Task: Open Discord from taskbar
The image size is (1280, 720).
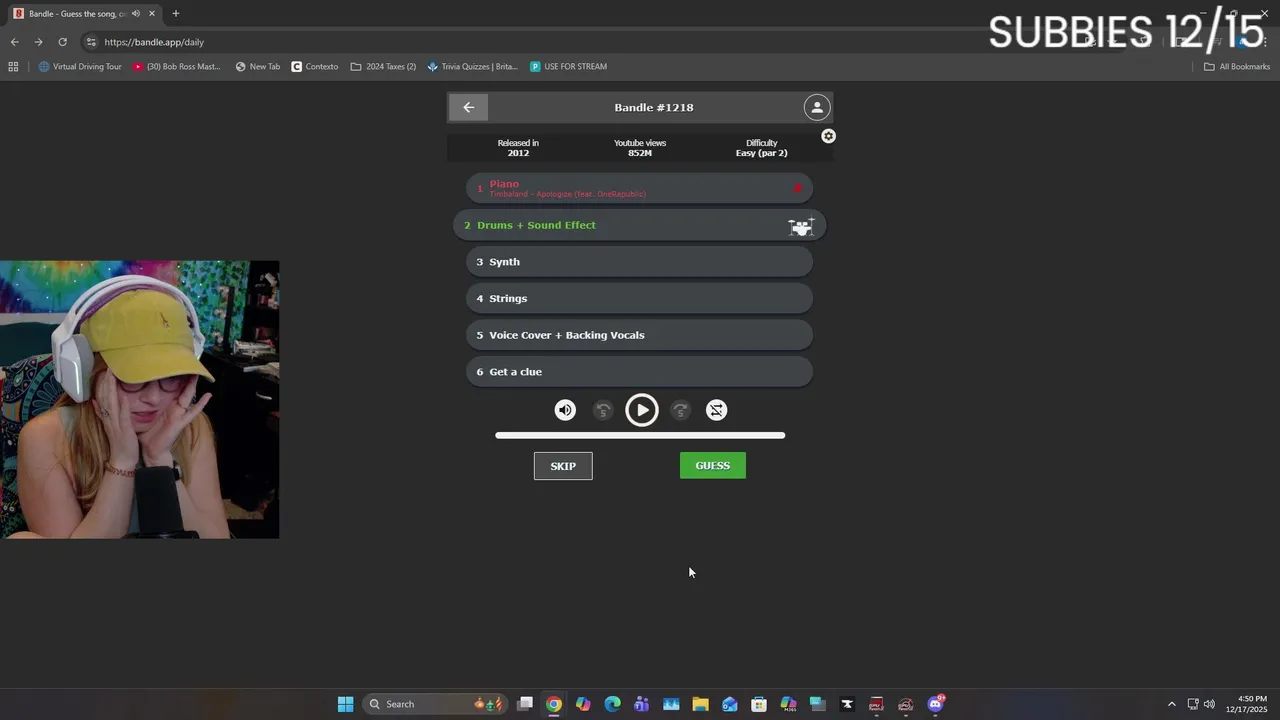Action: 935,704
